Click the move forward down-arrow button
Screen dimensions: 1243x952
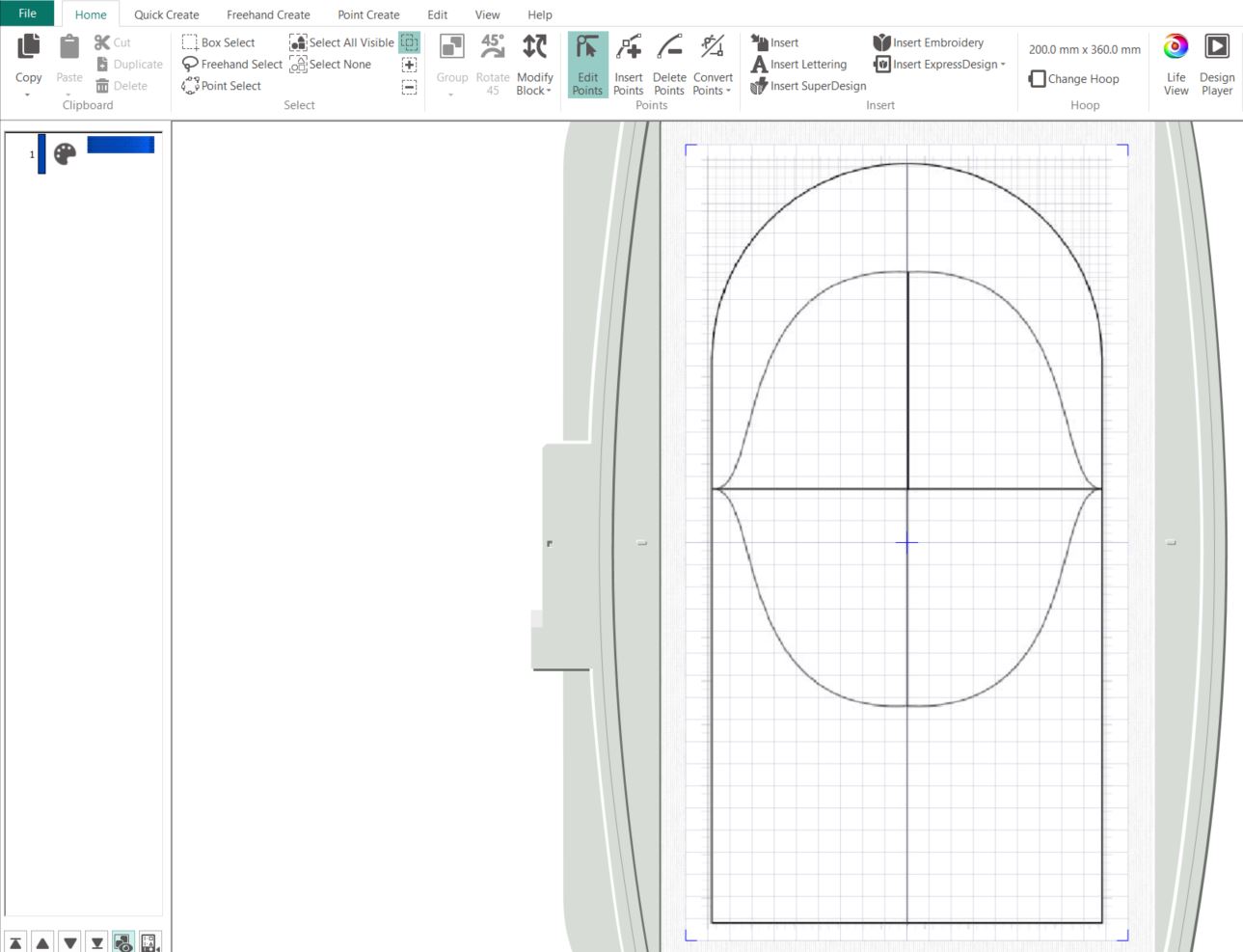(69, 942)
